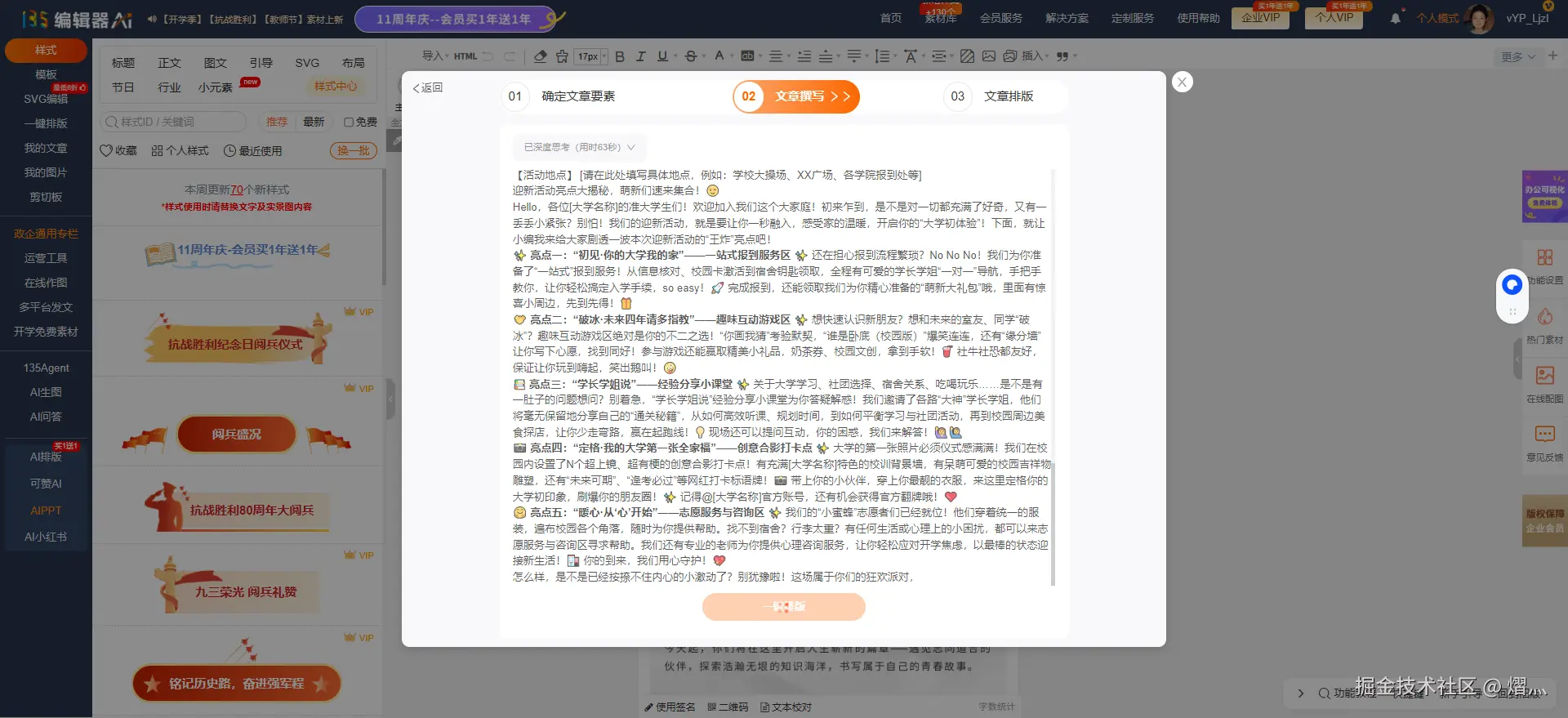Screen dimensions: 1568x718
Task: Toggle the 收藏 favorites filter
Action: (x=118, y=150)
